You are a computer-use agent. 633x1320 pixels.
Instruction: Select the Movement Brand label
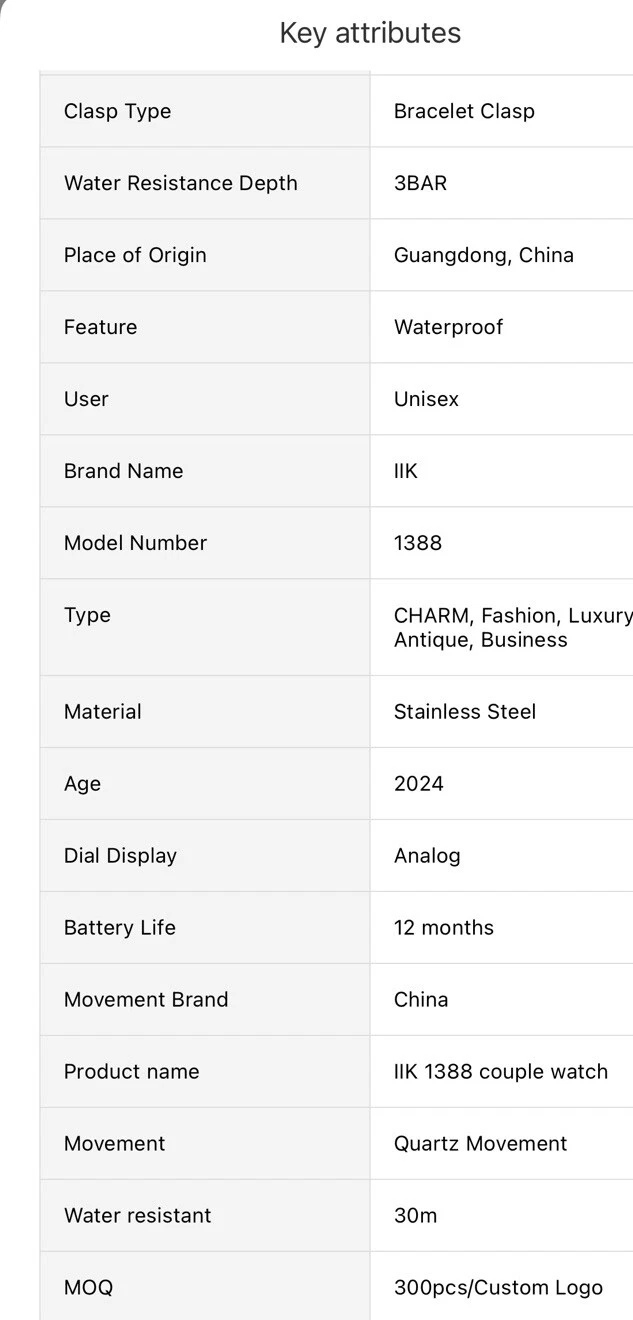pos(146,1000)
